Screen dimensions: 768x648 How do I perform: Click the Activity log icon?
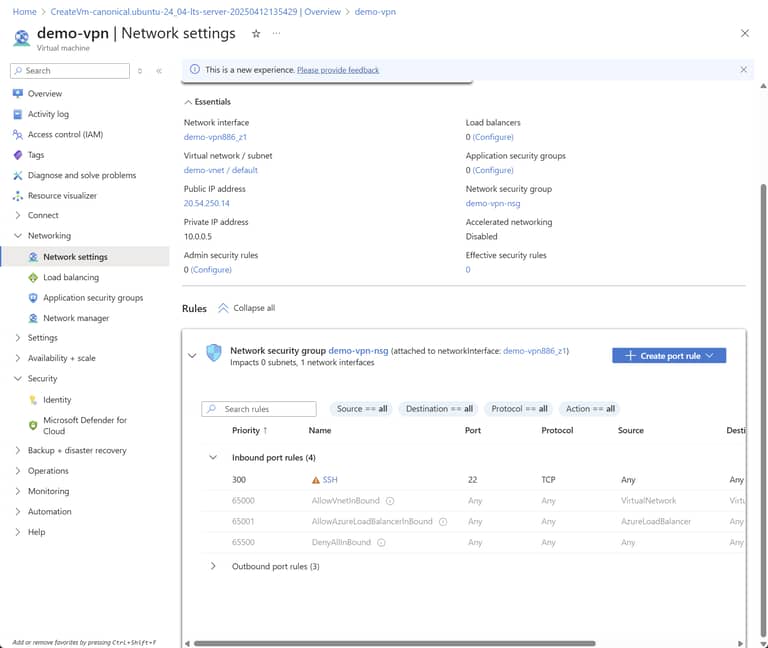click(18, 114)
